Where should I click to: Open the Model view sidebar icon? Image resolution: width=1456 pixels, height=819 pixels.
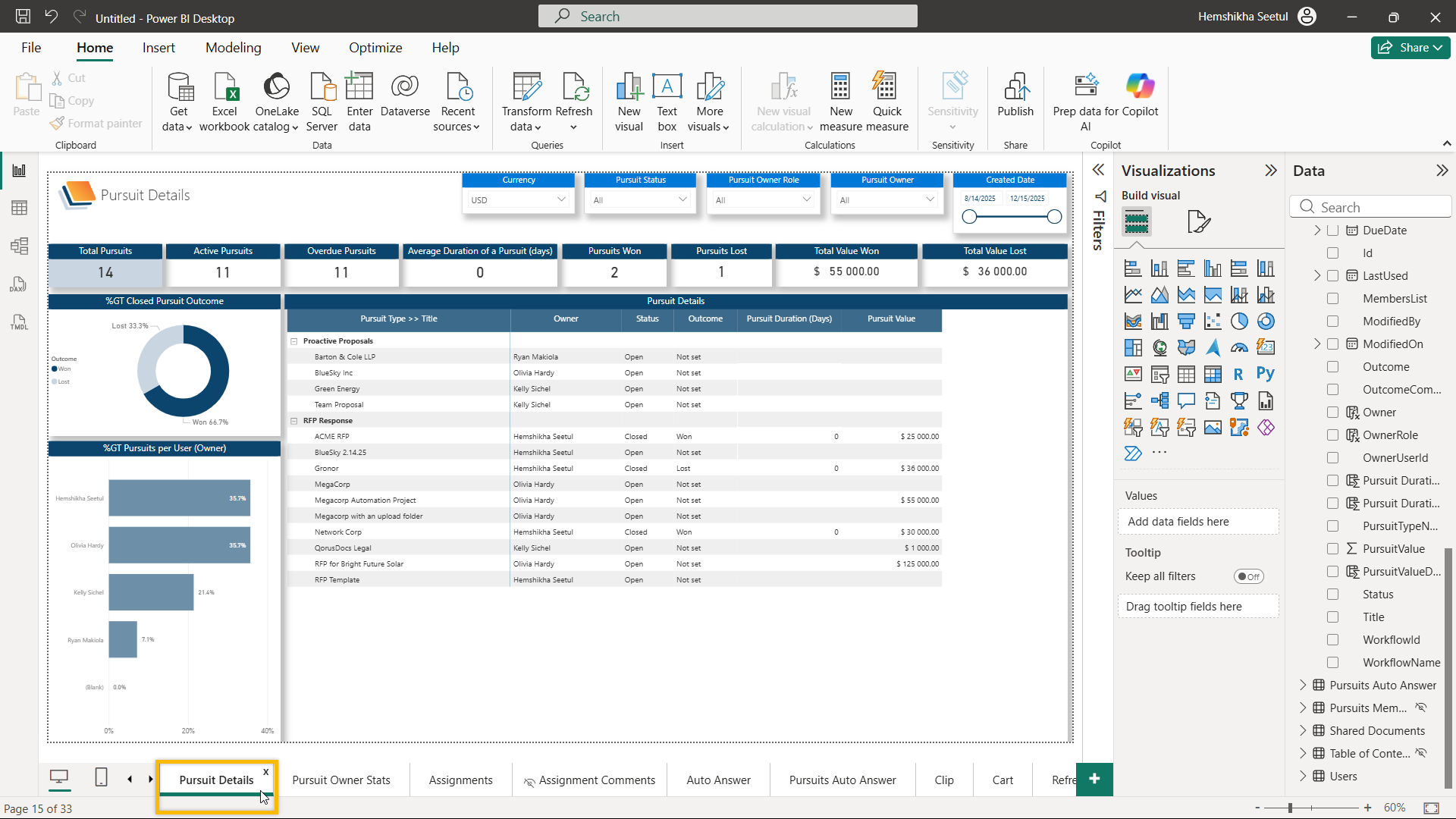pos(19,246)
